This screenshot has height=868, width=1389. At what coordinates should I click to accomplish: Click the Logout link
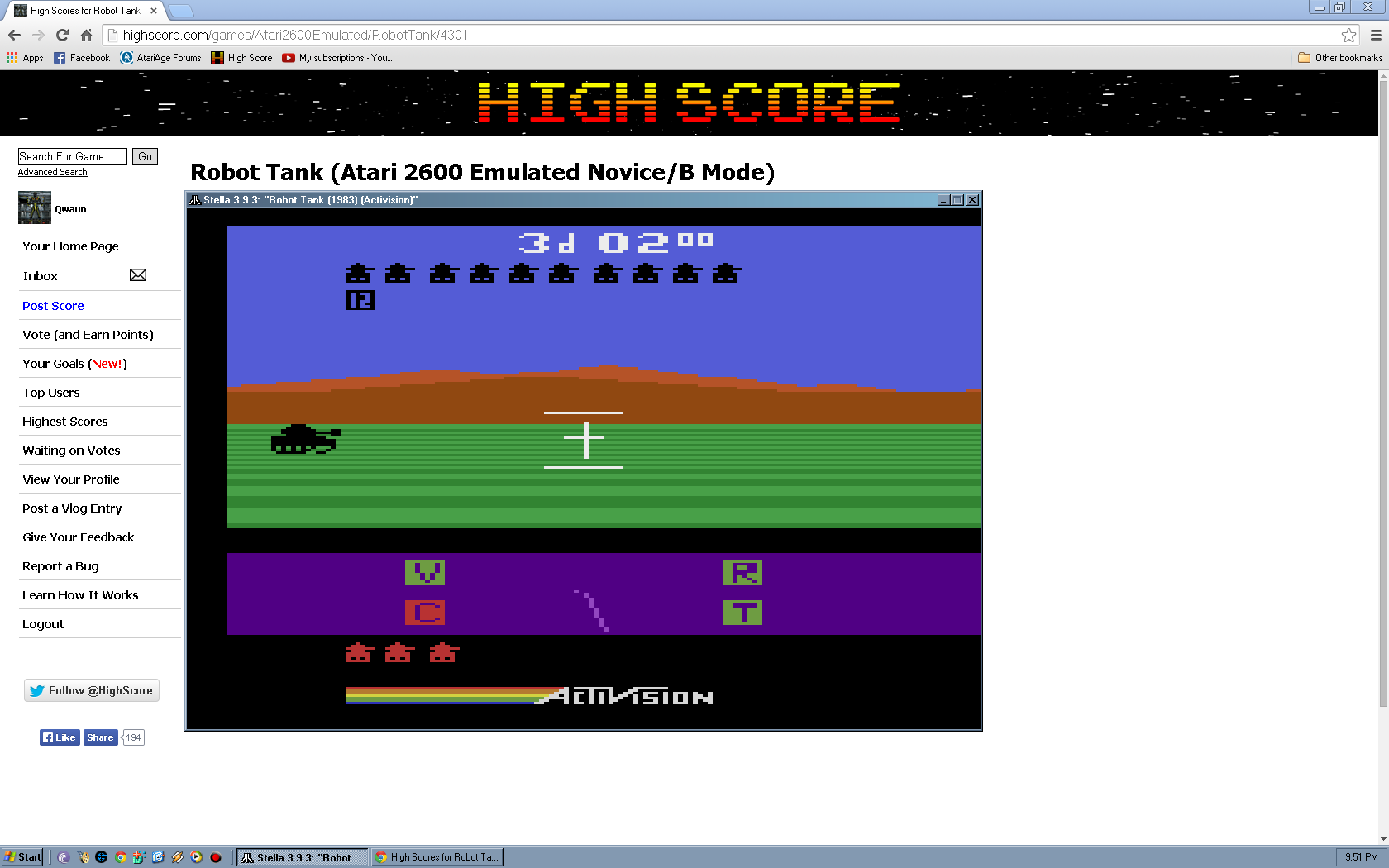[43, 624]
